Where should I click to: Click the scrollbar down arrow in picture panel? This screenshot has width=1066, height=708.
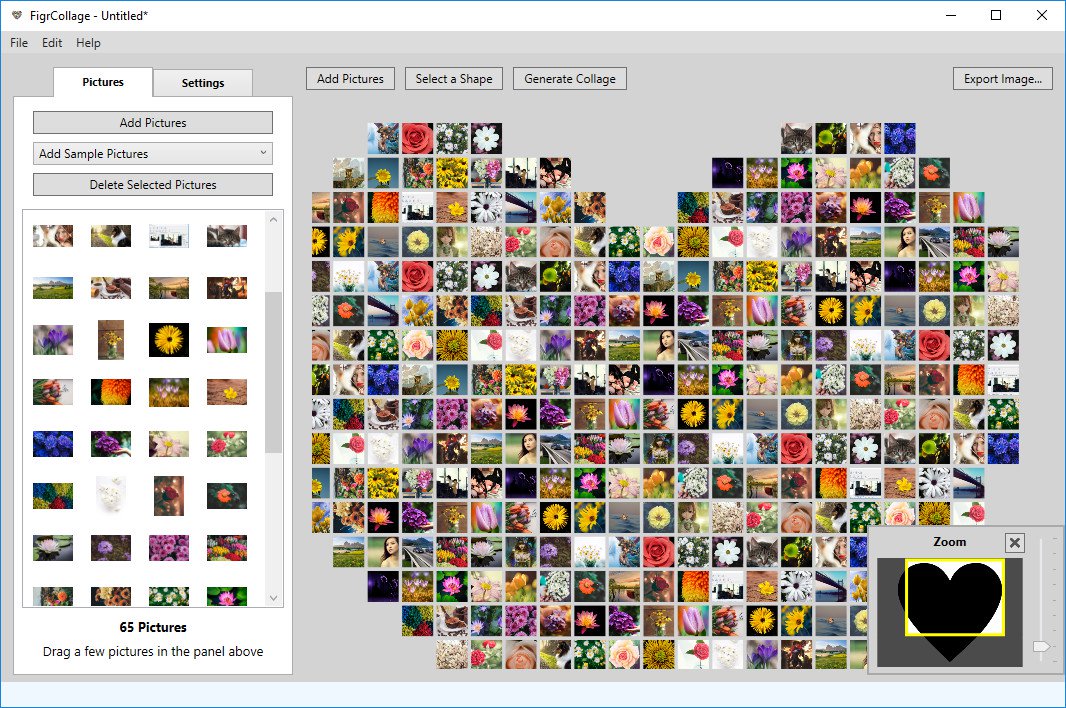tap(273, 597)
